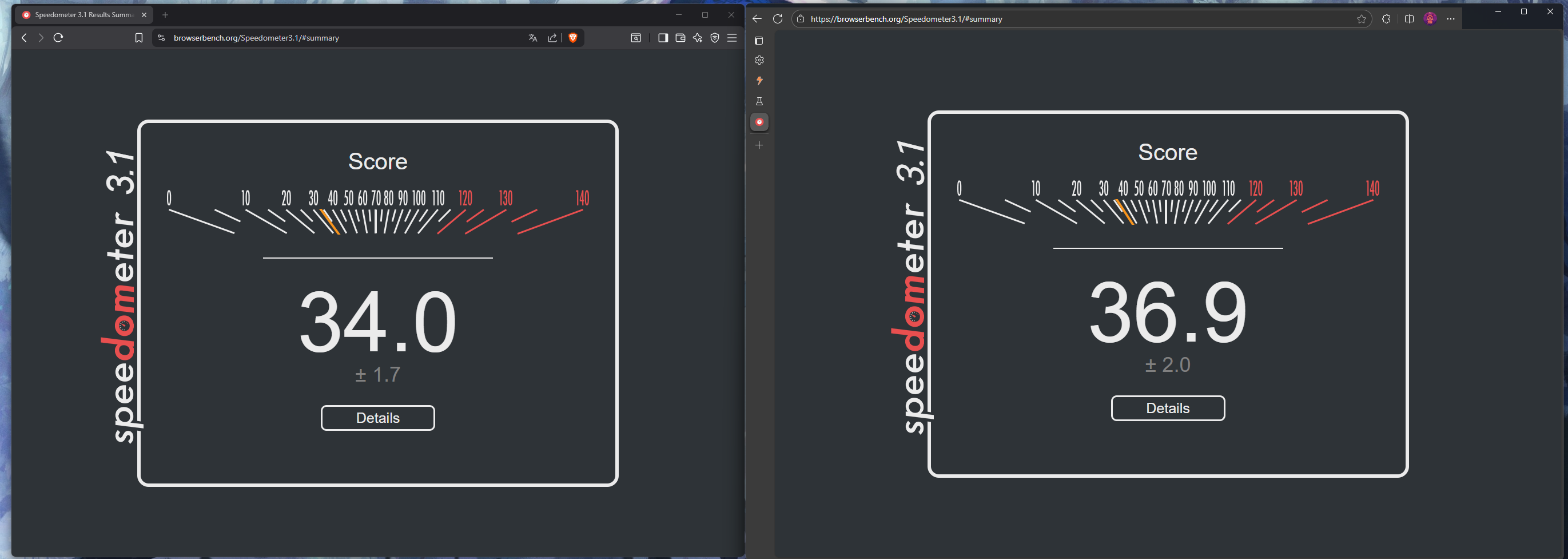Open tab search in Brave toolbar

click(x=635, y=38)
